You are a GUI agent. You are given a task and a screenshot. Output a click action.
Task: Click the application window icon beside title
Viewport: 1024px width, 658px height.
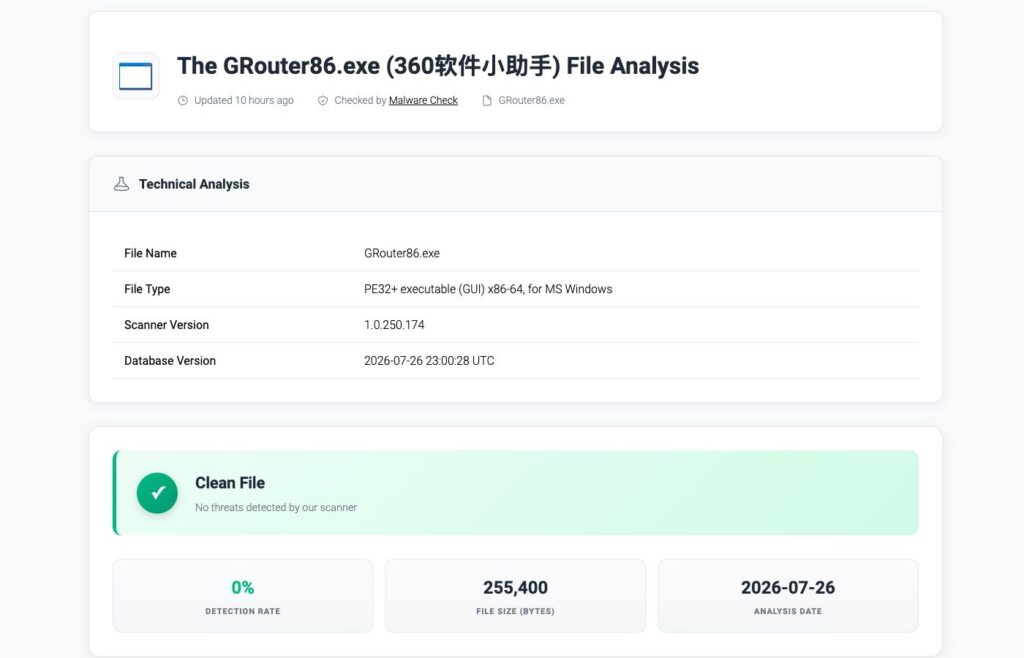(136, 76)
